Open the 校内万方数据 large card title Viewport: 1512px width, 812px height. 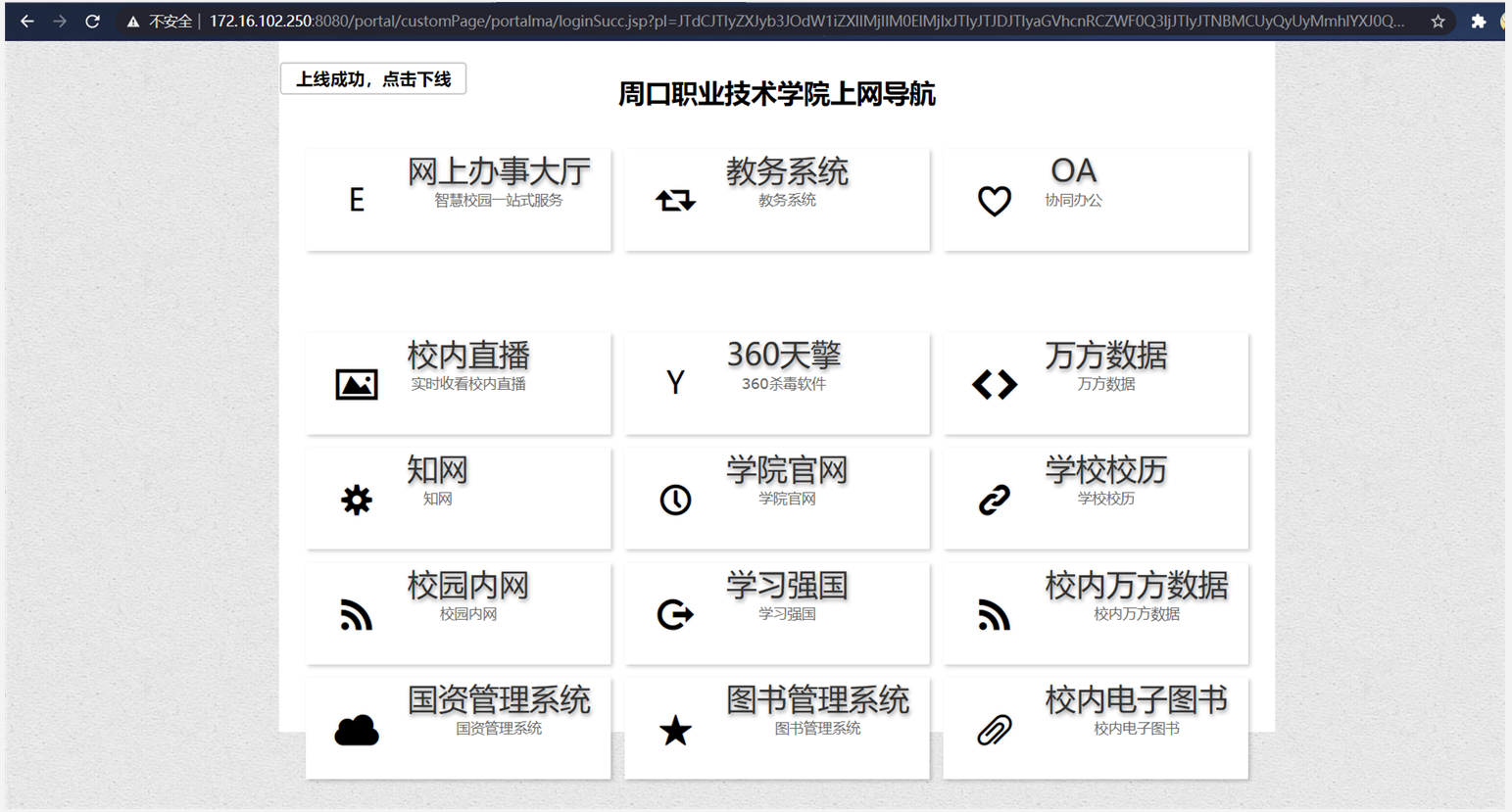click(1137, 586)
